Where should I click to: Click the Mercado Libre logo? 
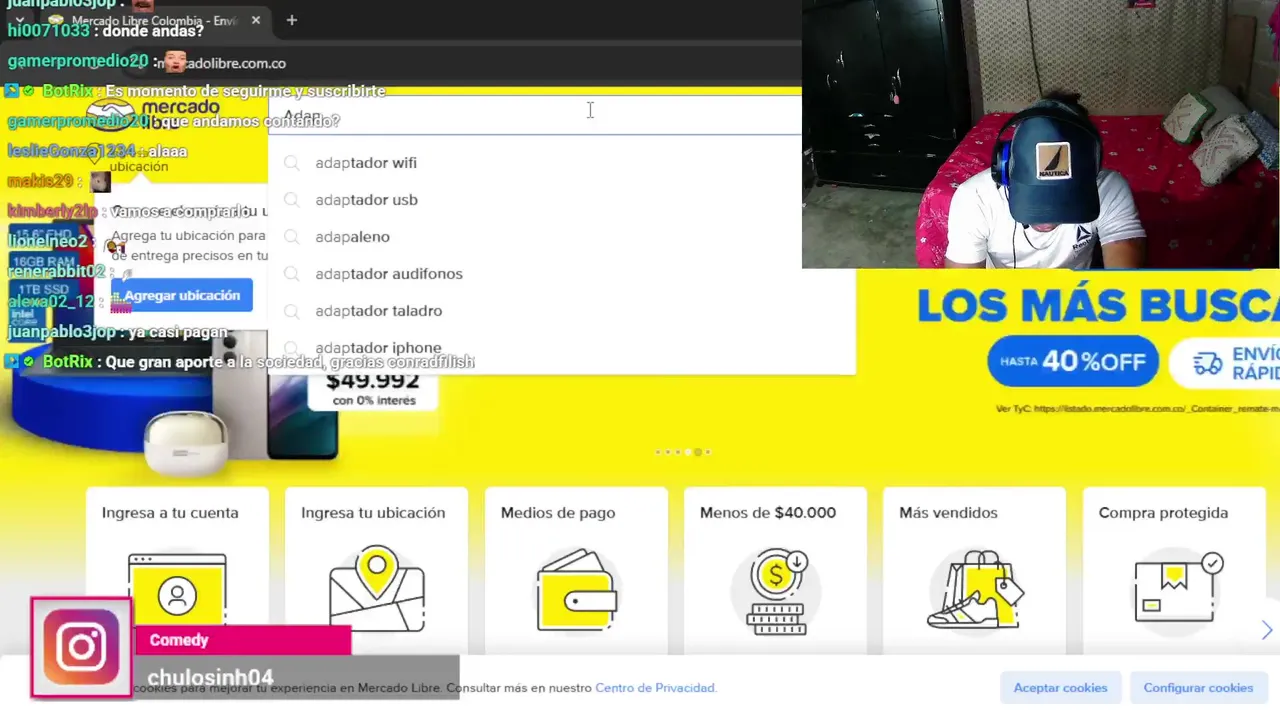click(153, 114)
